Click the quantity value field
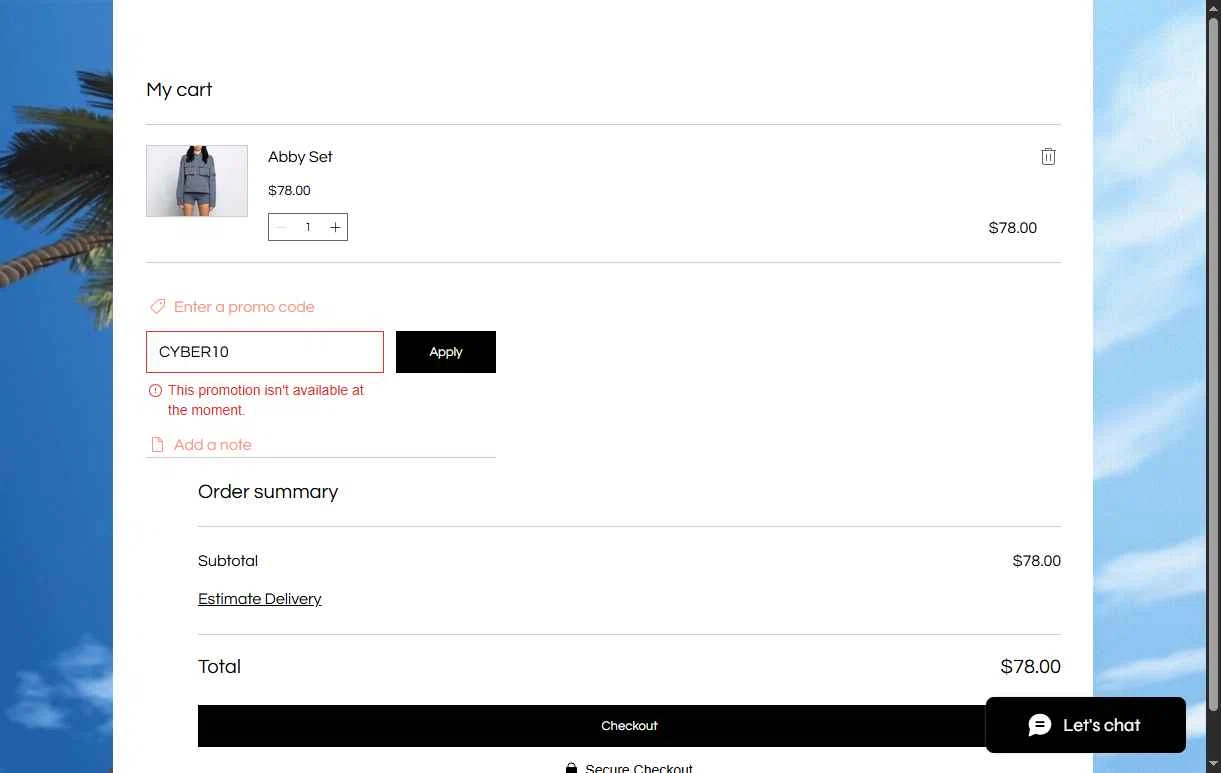The height and width of the screenshot is (773, 1221). [308, 227]
